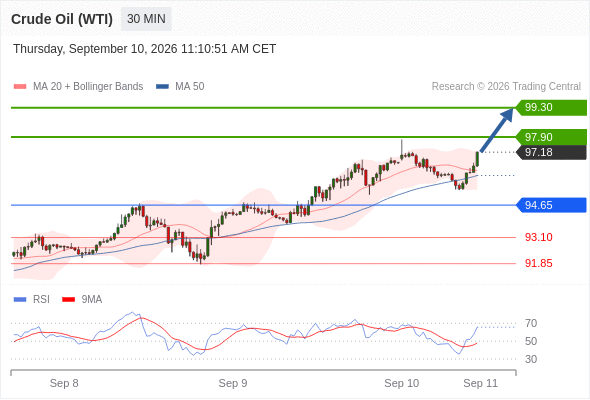The height and width of the screenshot is (400, 590).
Task: Select the 99.30 resistance price label
Action: click(x=551, y=108)
